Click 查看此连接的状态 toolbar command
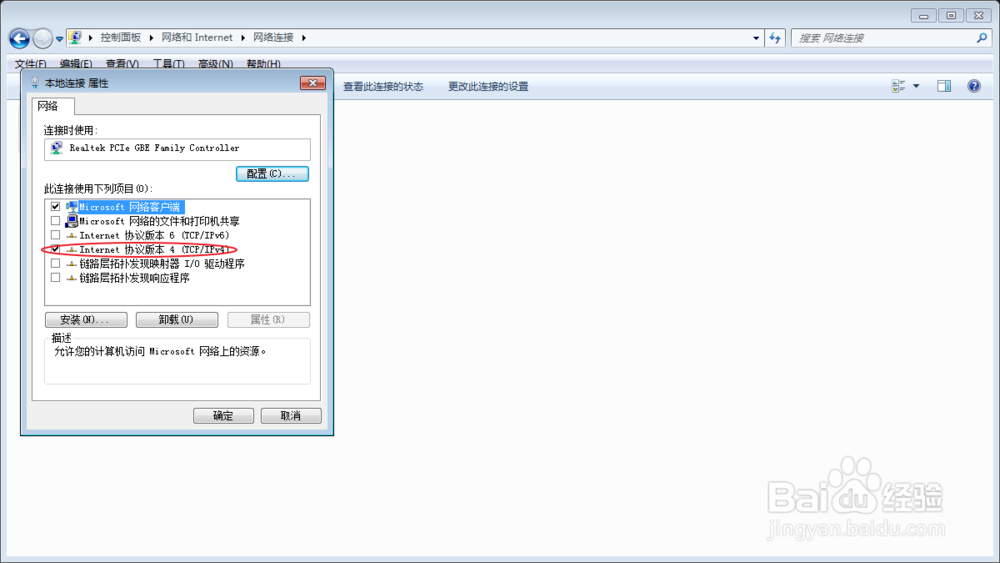This screenshot has width=1000, height=563. (x=383, y=86)
